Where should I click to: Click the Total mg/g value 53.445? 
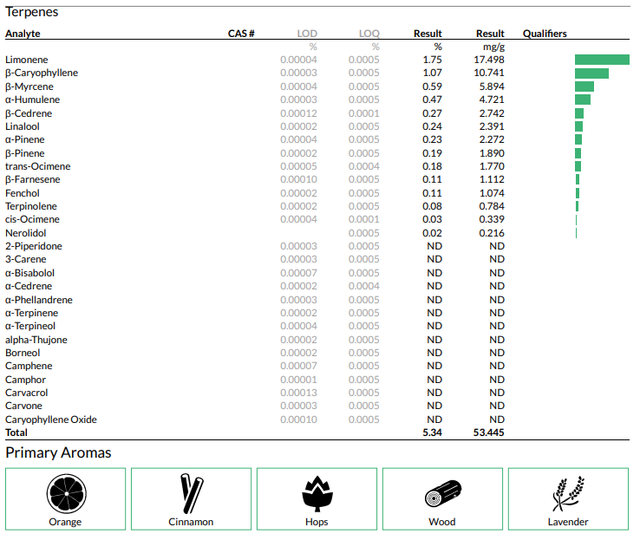click(x=489, y=432)
